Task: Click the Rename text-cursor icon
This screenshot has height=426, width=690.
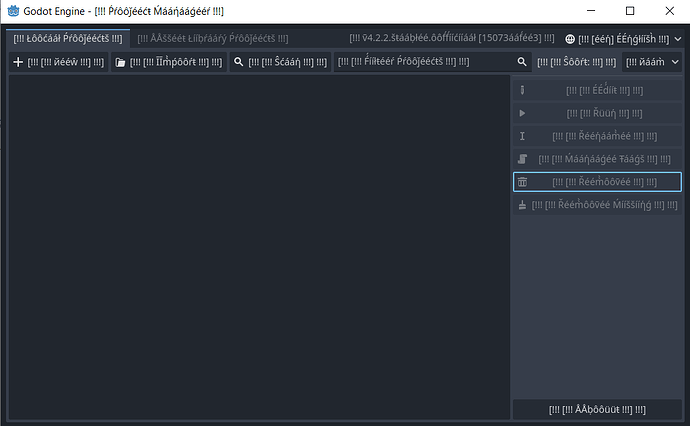Action: (521, 136)
